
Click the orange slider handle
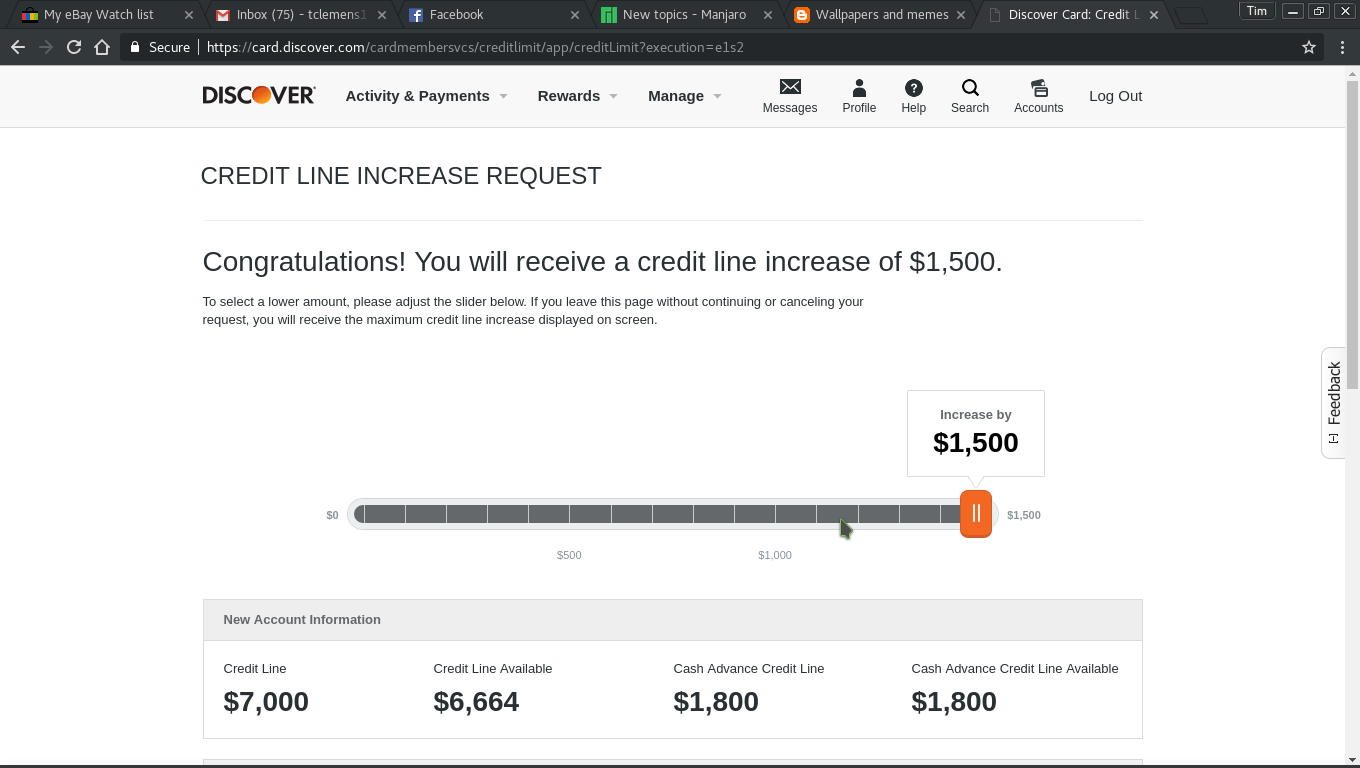(x=976, y=514)
